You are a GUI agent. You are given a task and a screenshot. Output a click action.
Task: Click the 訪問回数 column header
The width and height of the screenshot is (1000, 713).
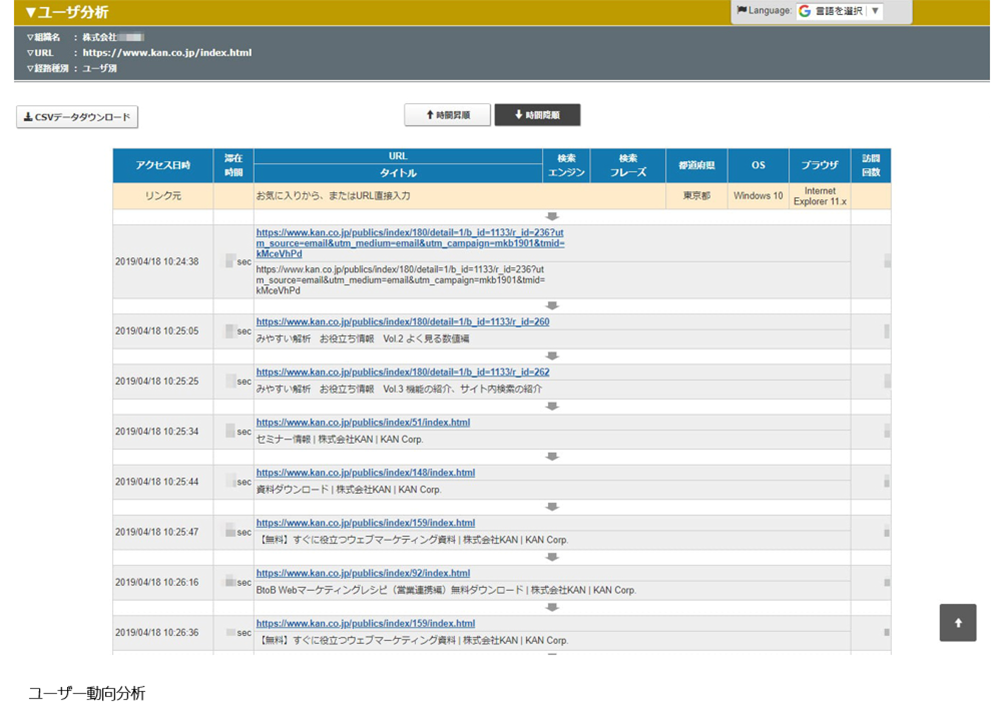871,166
